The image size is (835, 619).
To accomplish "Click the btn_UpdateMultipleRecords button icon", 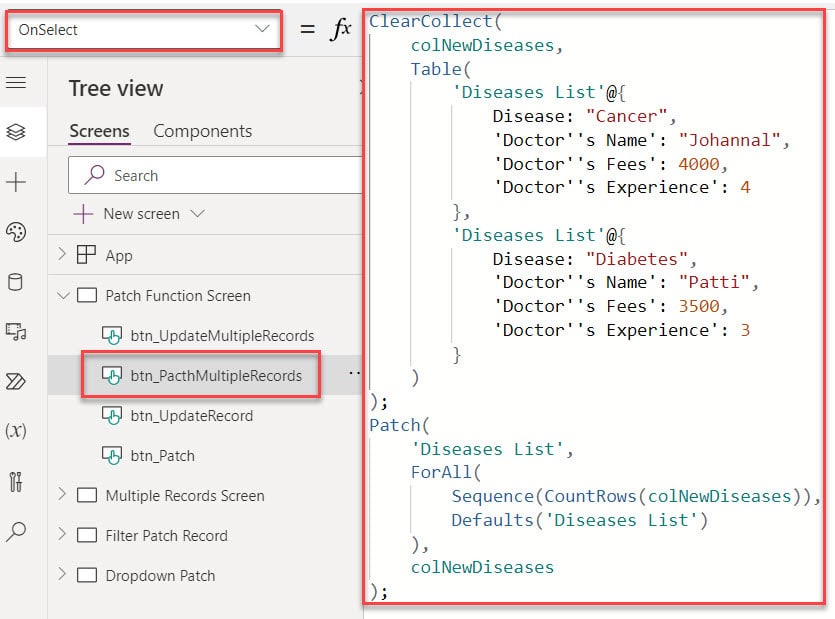I will (112, 335).
